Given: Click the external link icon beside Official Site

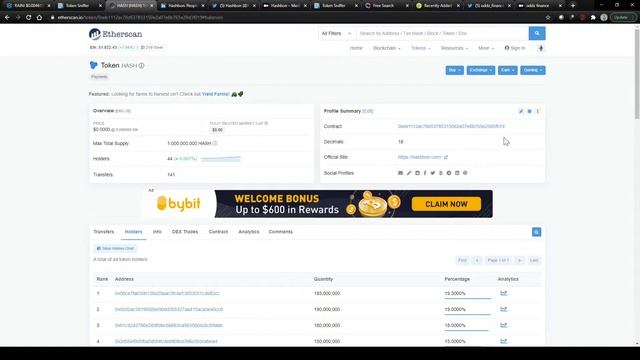Looking at the screenshot, I should (x=446, y=157).
